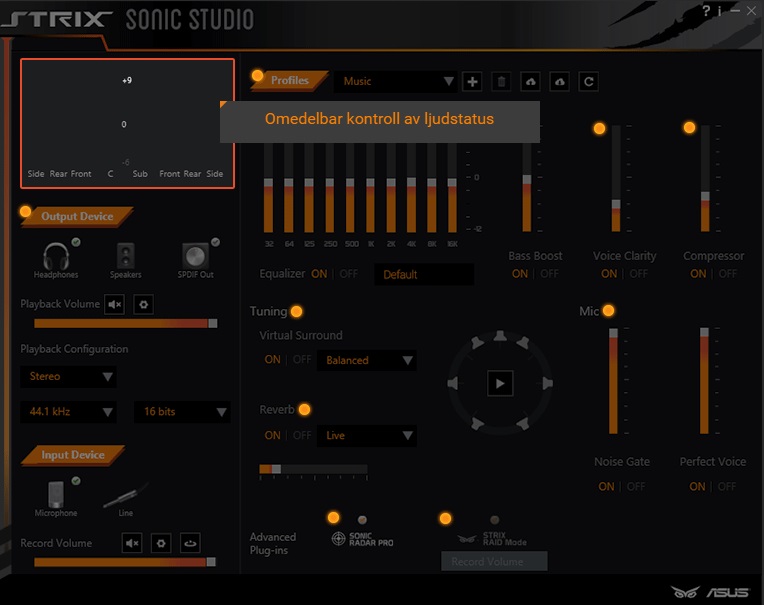Play the virtual surround speaker test

click(501, 383)
